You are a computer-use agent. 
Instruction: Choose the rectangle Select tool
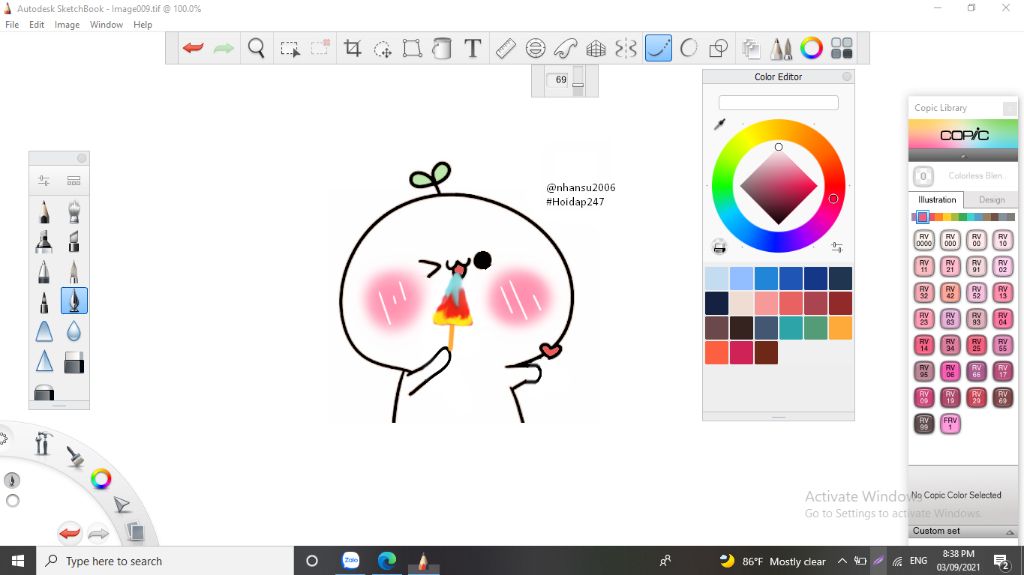290,48
